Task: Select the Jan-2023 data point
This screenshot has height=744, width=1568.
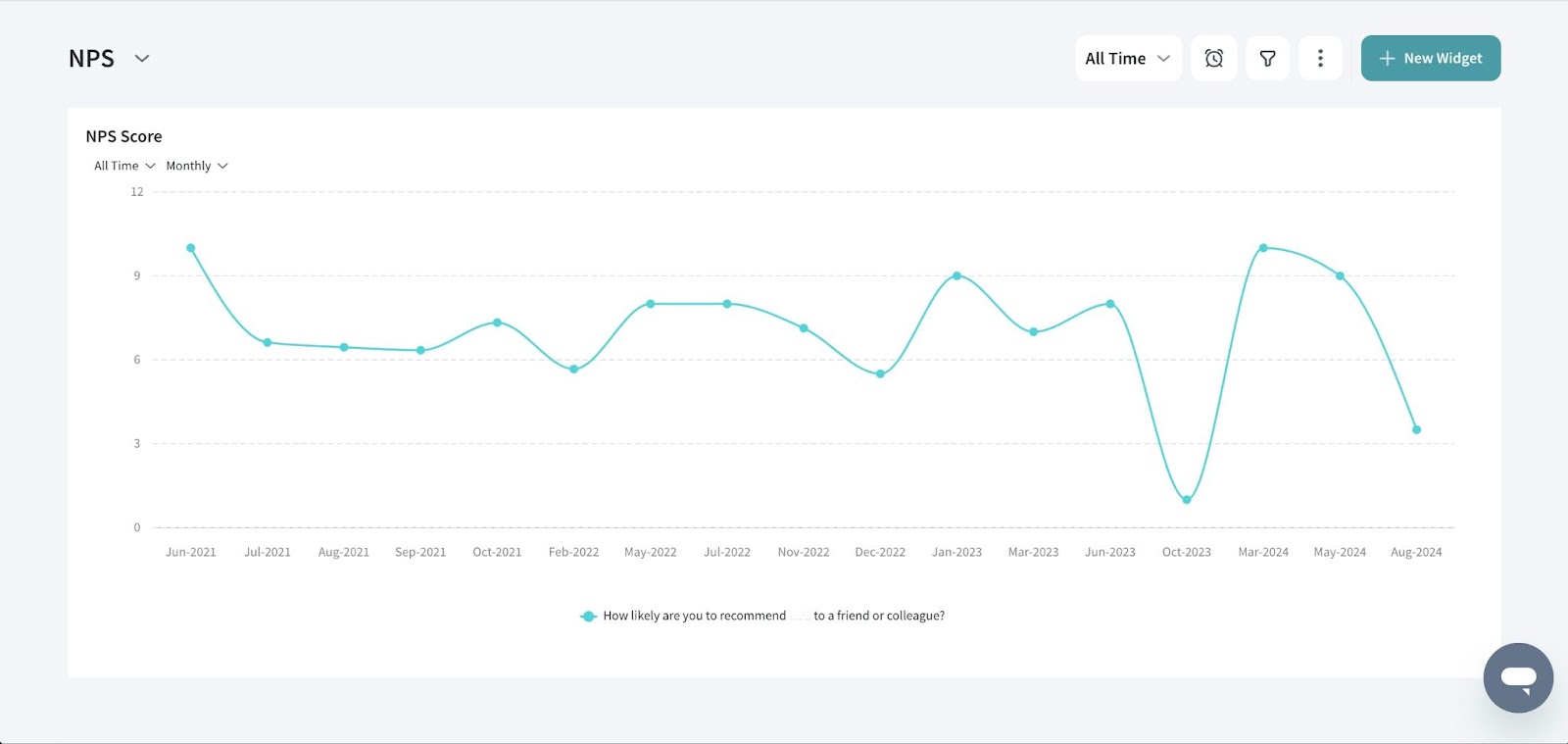Action: (x=956, y=276)
